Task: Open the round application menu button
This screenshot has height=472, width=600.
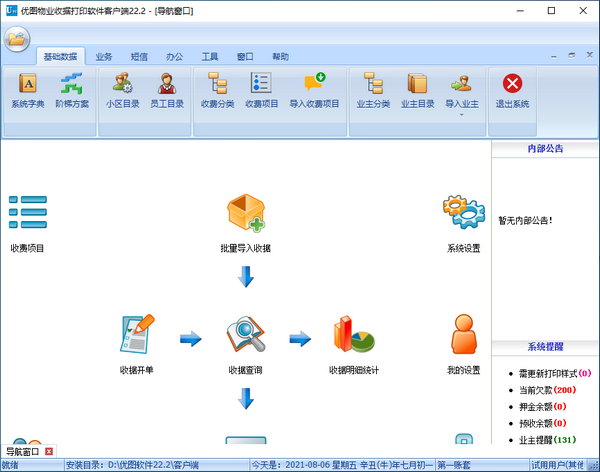Action: click(17, 39)
